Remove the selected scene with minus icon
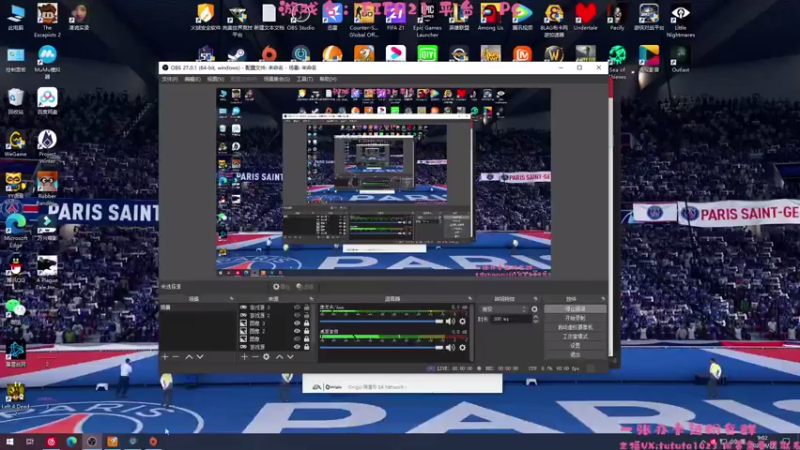 pyautogui.click(x=176, y=357)
